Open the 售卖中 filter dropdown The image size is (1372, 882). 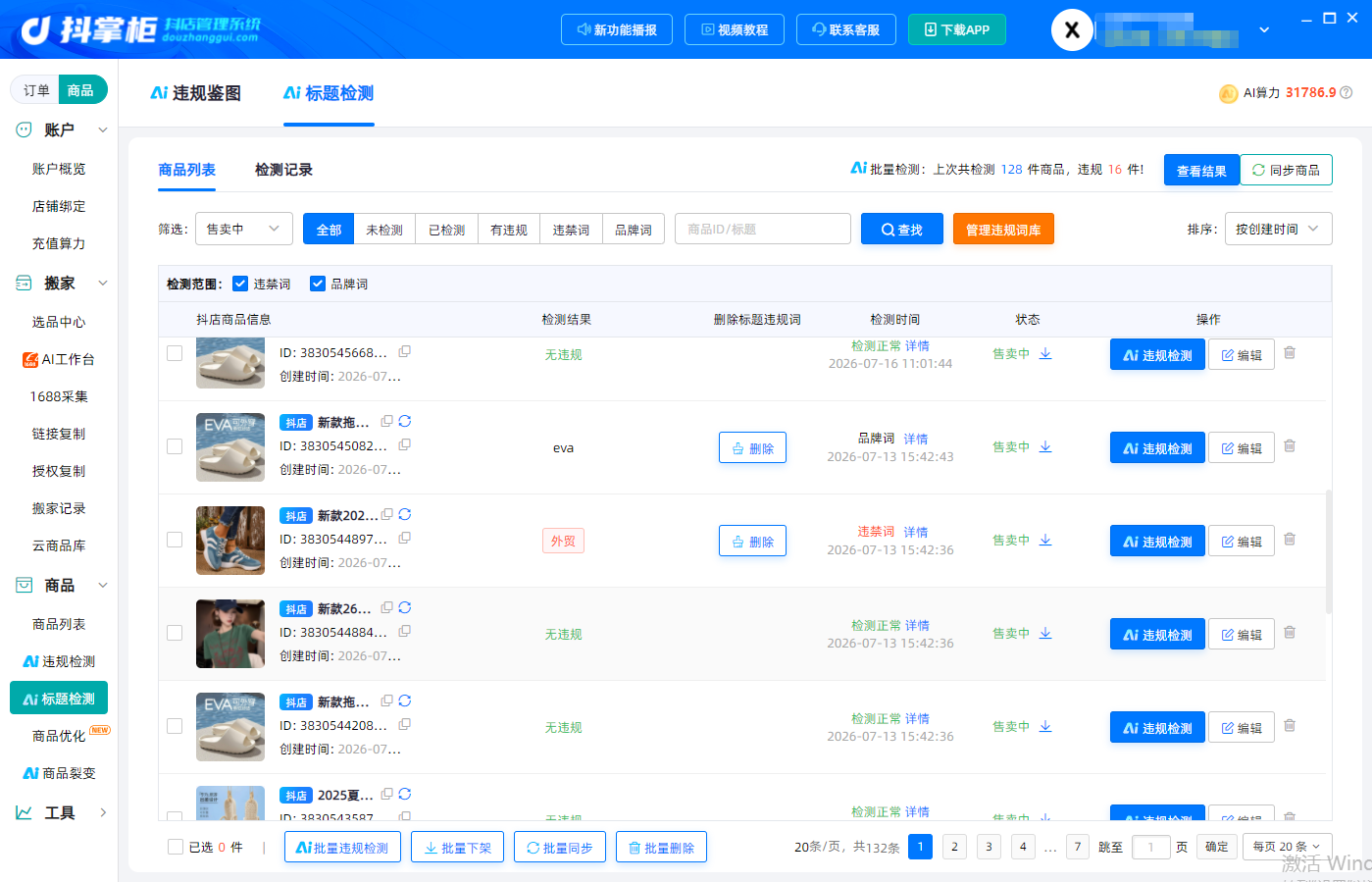pyautogui.click(x=244, y=229)
